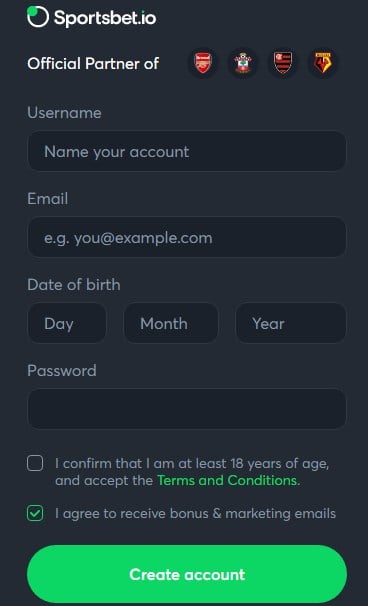Focus the Username 'Name your account' field

tap(187, 151)
